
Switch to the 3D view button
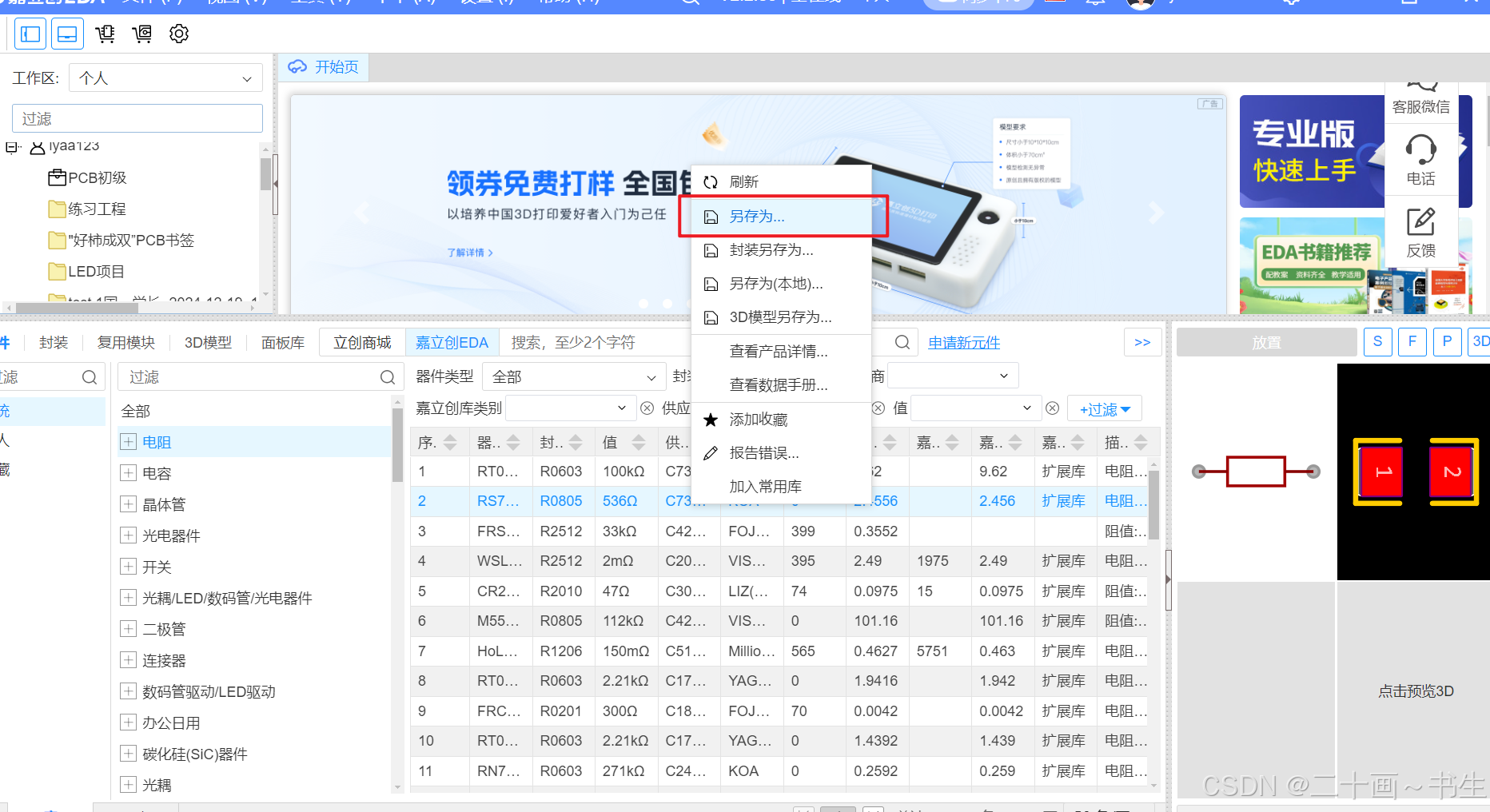tap(1480, 342)
